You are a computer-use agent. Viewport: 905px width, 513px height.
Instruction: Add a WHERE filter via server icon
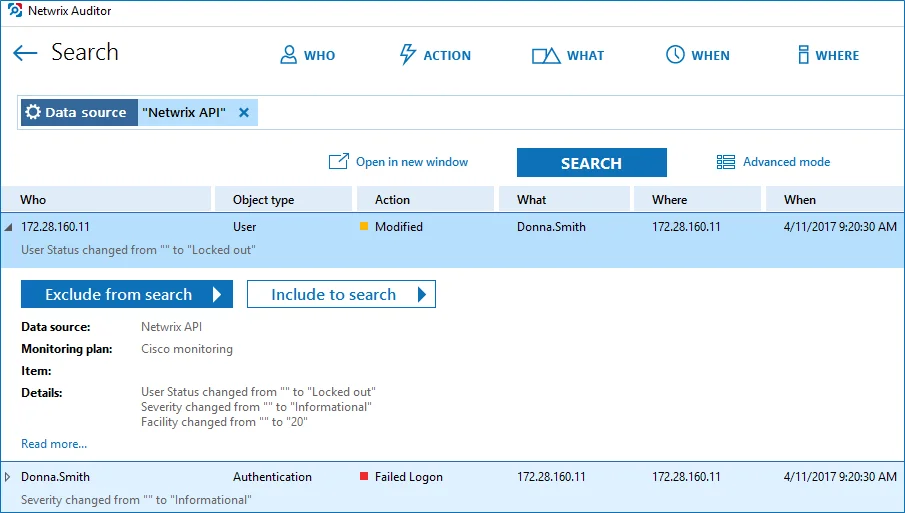click(803, 55)
